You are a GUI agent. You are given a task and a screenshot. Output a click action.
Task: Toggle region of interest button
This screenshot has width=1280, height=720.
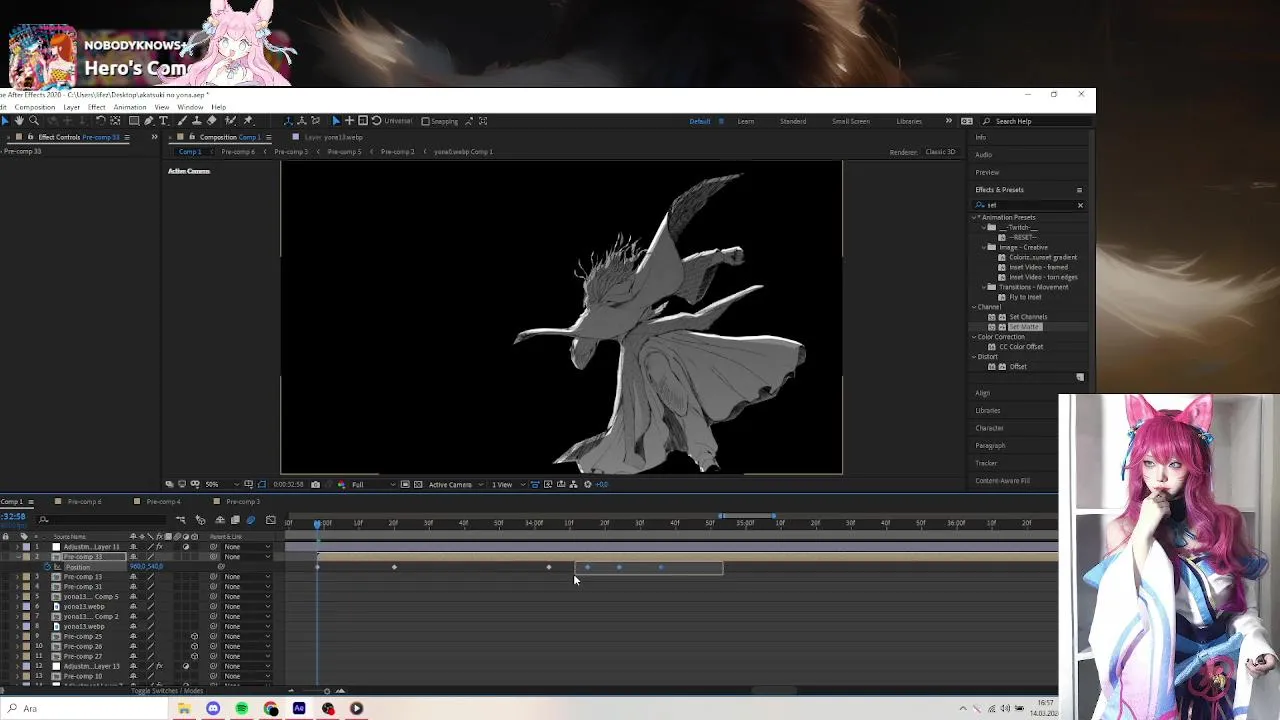(x=405, y=484)
